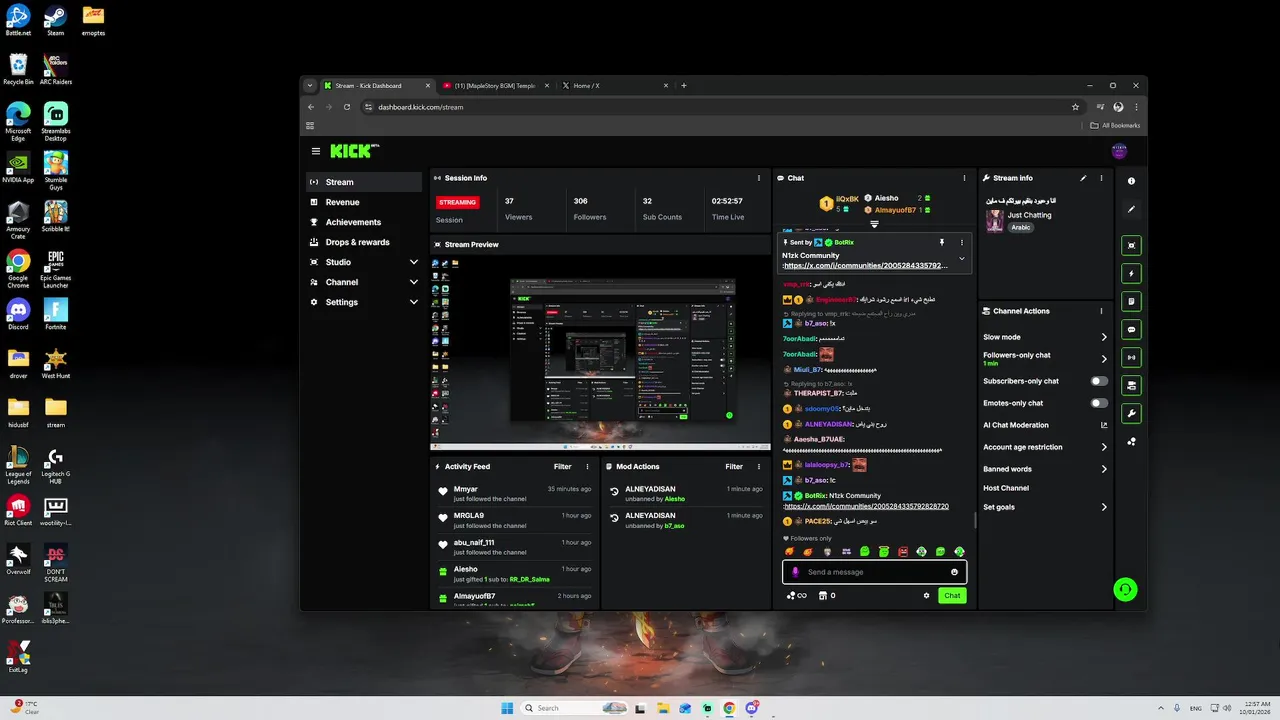Toggle Stream Preview widget in right rail

click(x=1132, y=245)
